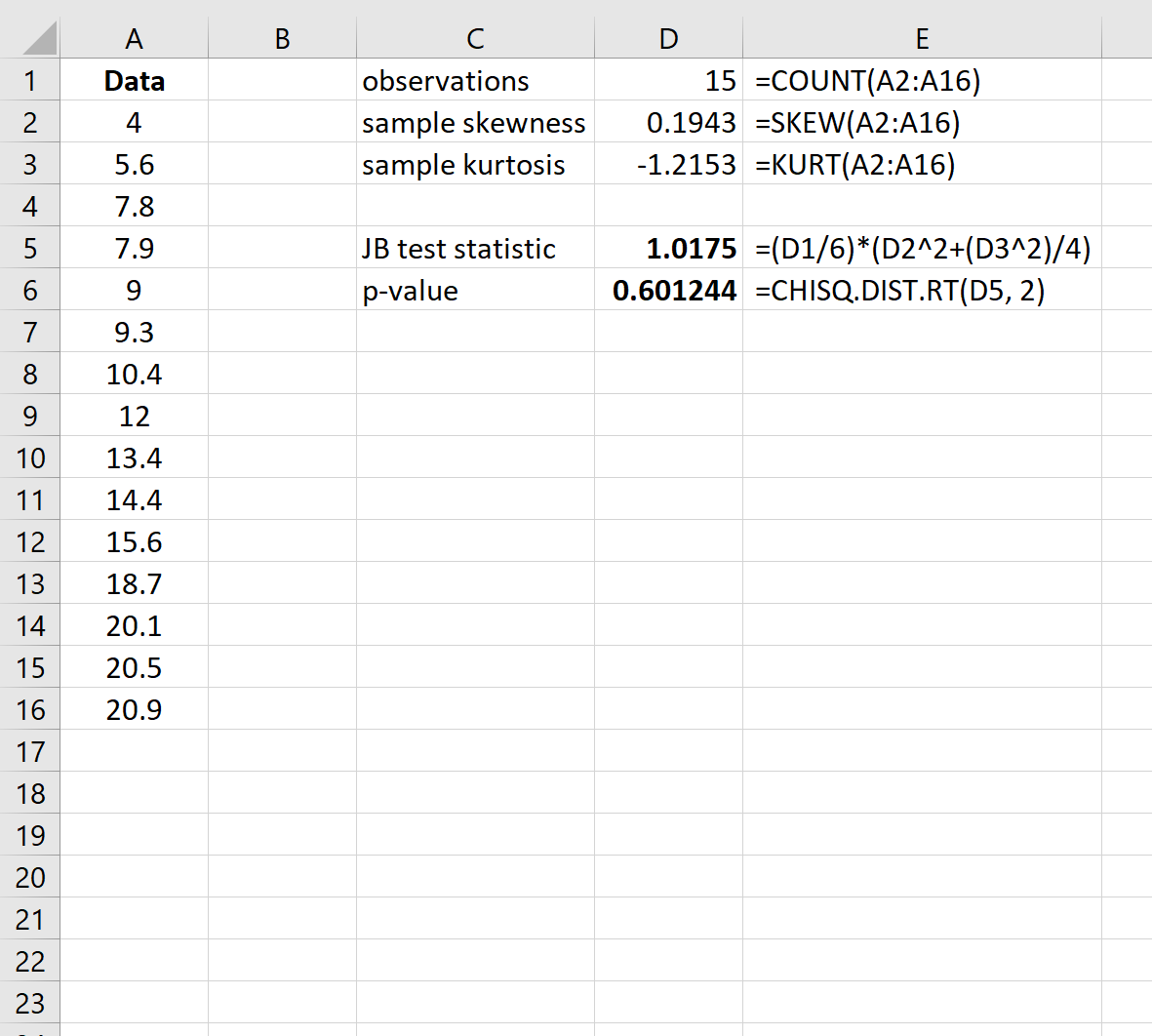Select the 'sample skewness' cell
This screenshot has width=1152, height=1036.
click(474, 123)
